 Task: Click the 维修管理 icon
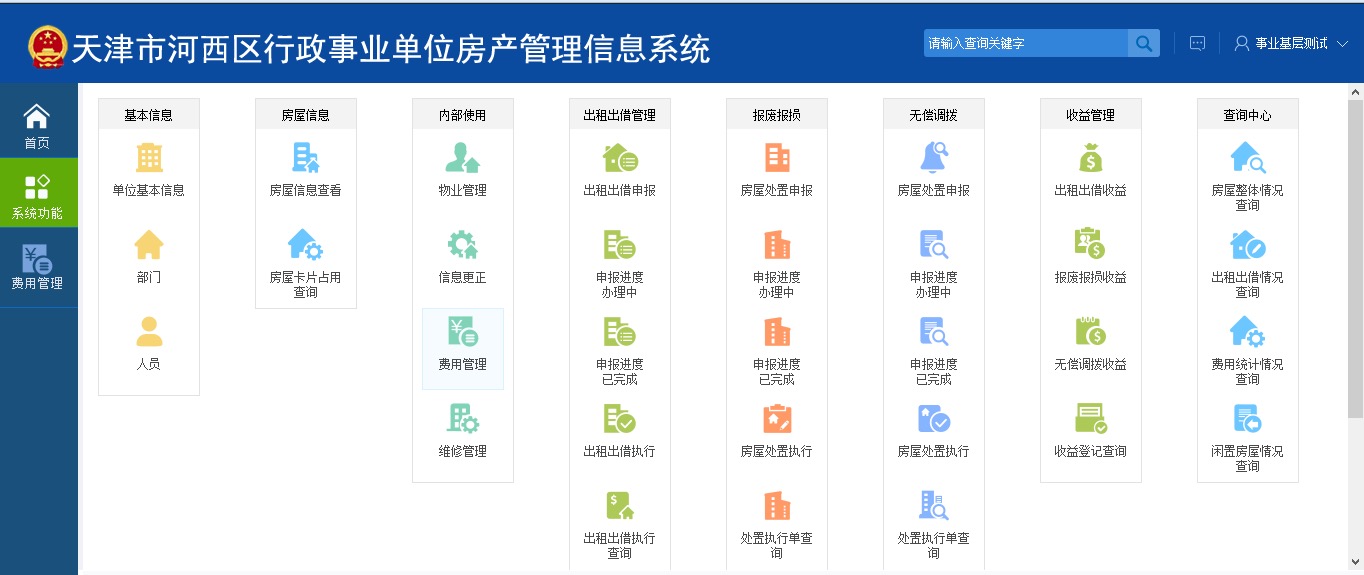(x=462, y=419)
